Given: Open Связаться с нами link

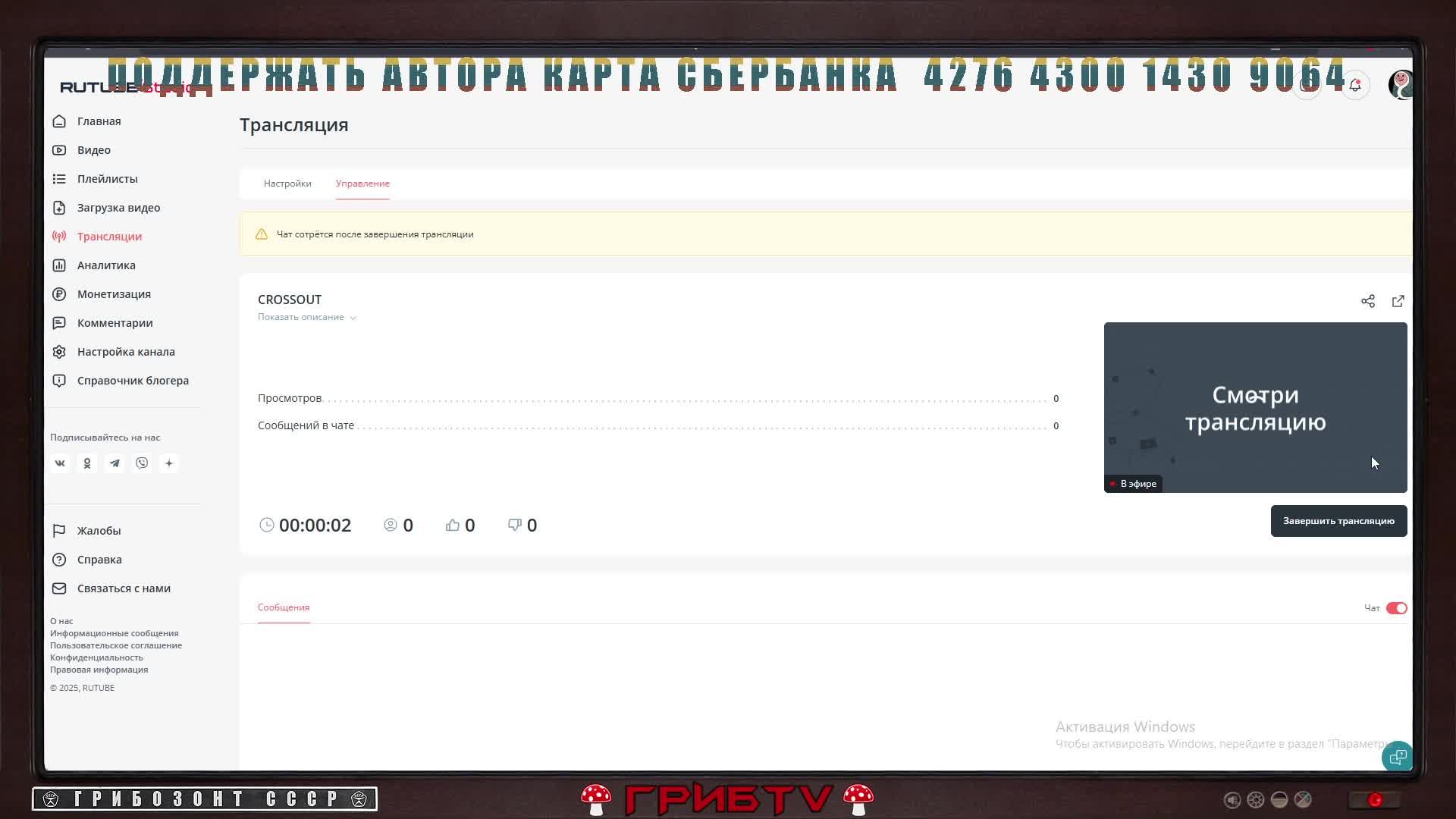Looking at the screenshot, I should pos(124,588).
